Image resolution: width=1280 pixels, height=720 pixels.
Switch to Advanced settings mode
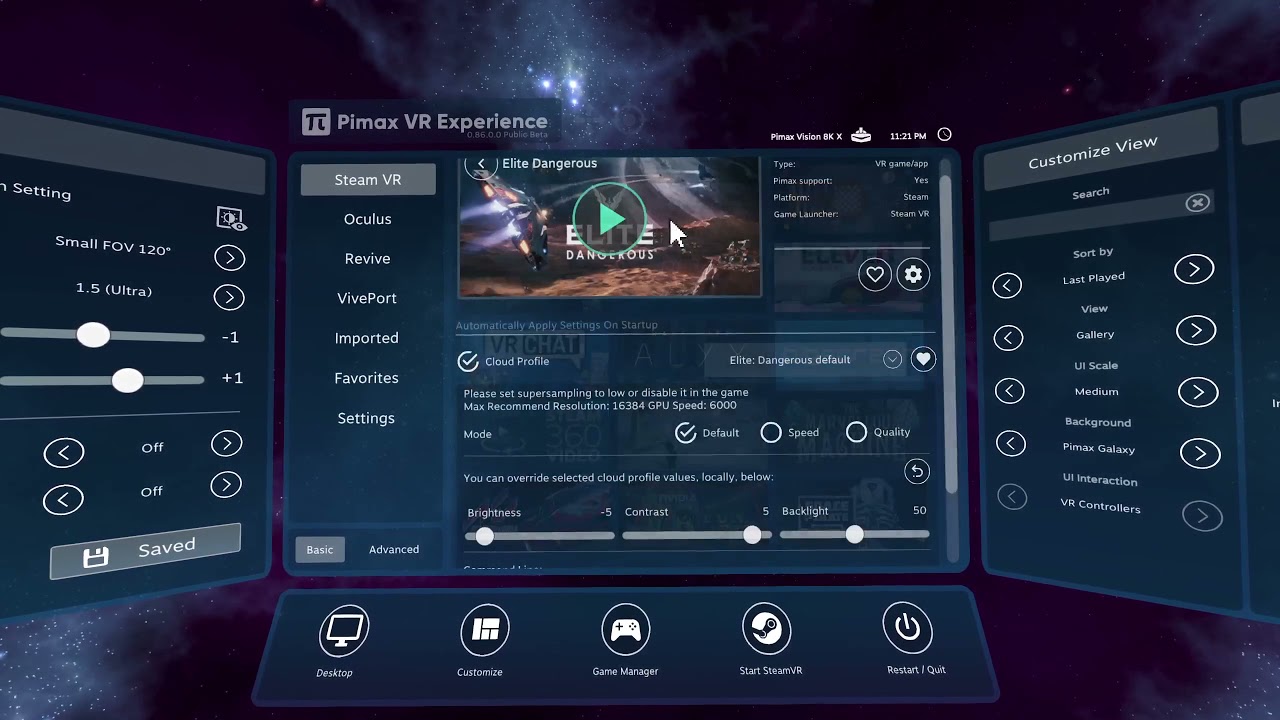pyautogui.click(x=394, y=549)
